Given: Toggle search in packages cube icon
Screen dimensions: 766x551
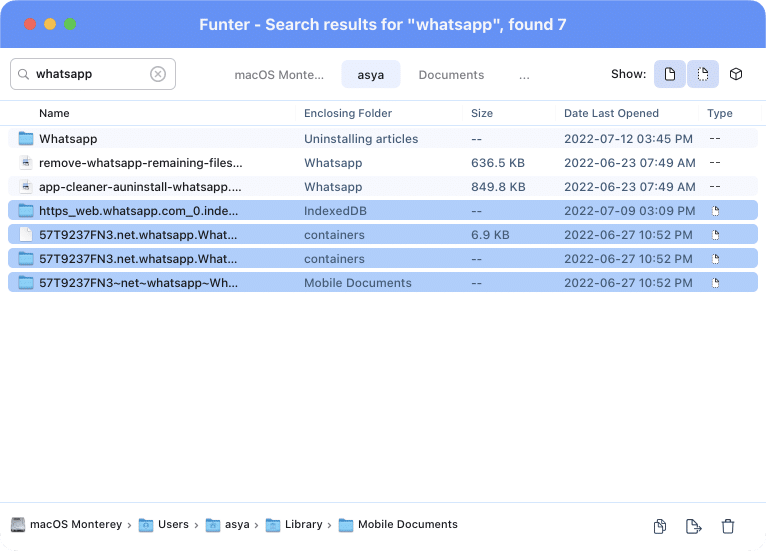Looking at the screenshot, I should click(736, 74).
